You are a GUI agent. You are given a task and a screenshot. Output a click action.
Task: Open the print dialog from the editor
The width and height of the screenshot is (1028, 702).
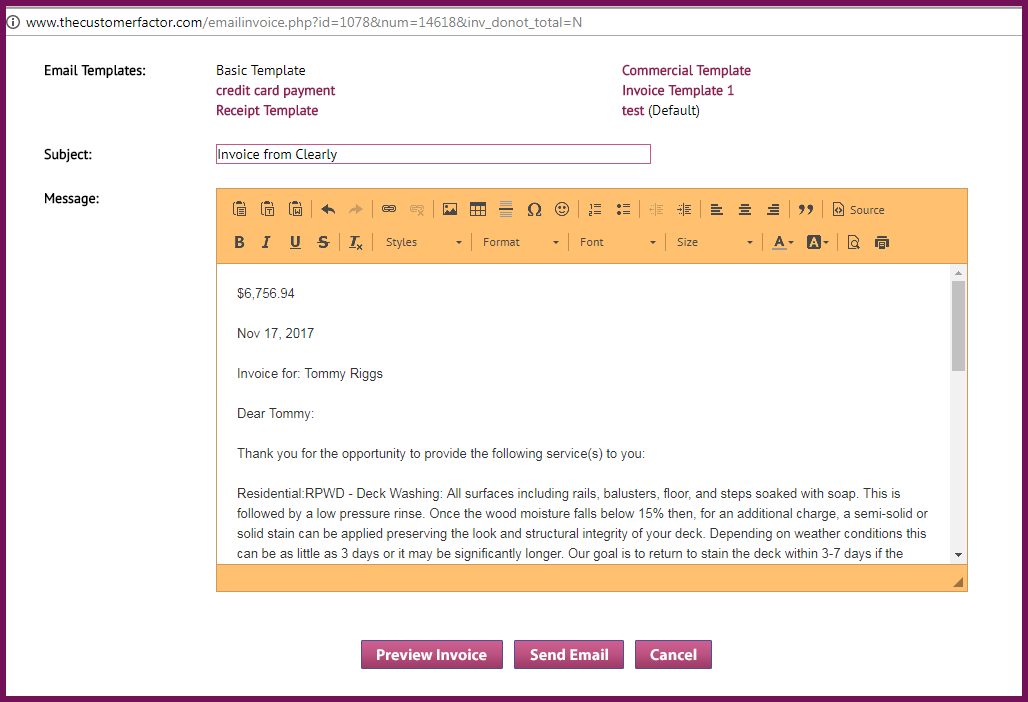click(881, 241)
